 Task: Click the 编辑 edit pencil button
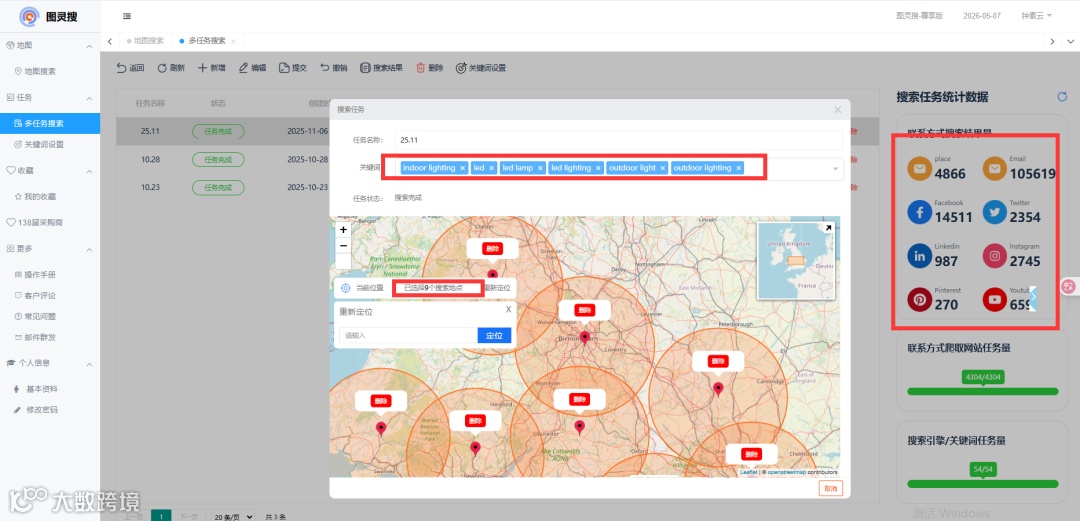click(252, 68)
